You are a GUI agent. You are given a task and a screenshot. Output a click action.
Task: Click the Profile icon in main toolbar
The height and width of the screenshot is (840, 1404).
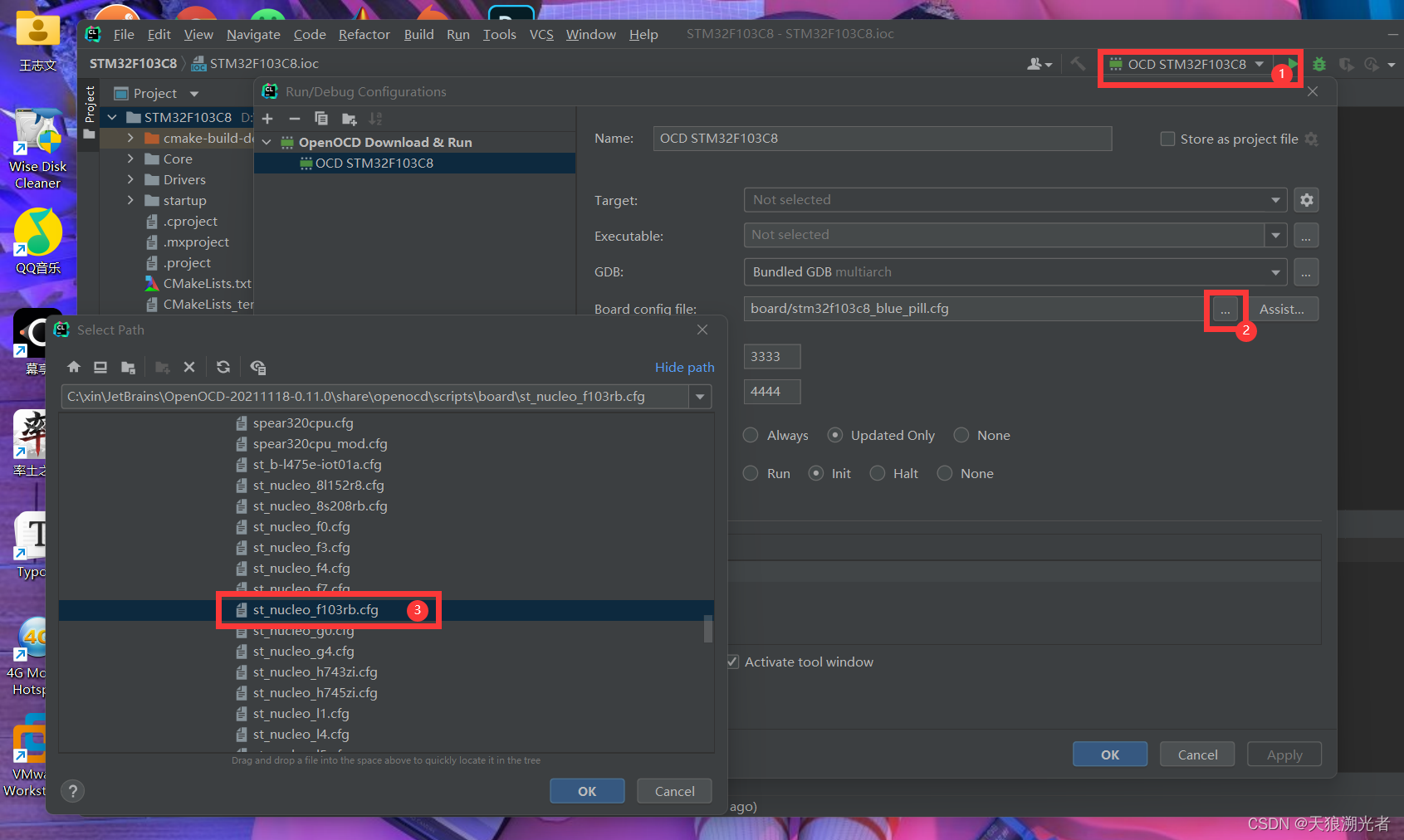tap(1372, 64)
